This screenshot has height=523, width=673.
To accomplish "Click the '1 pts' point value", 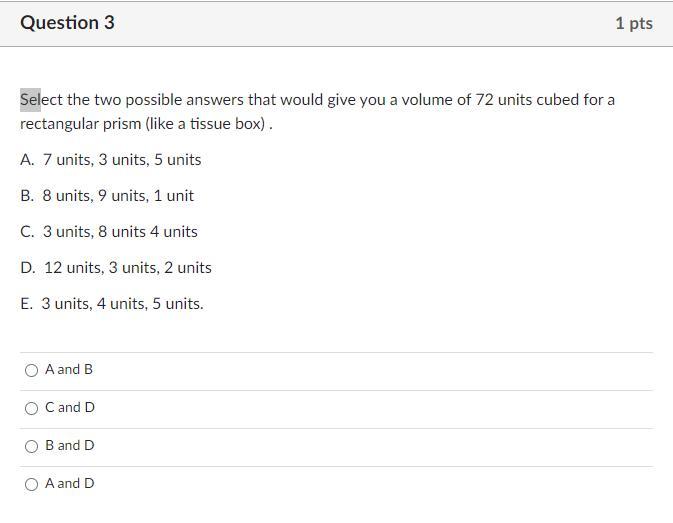I will point(634,23).
